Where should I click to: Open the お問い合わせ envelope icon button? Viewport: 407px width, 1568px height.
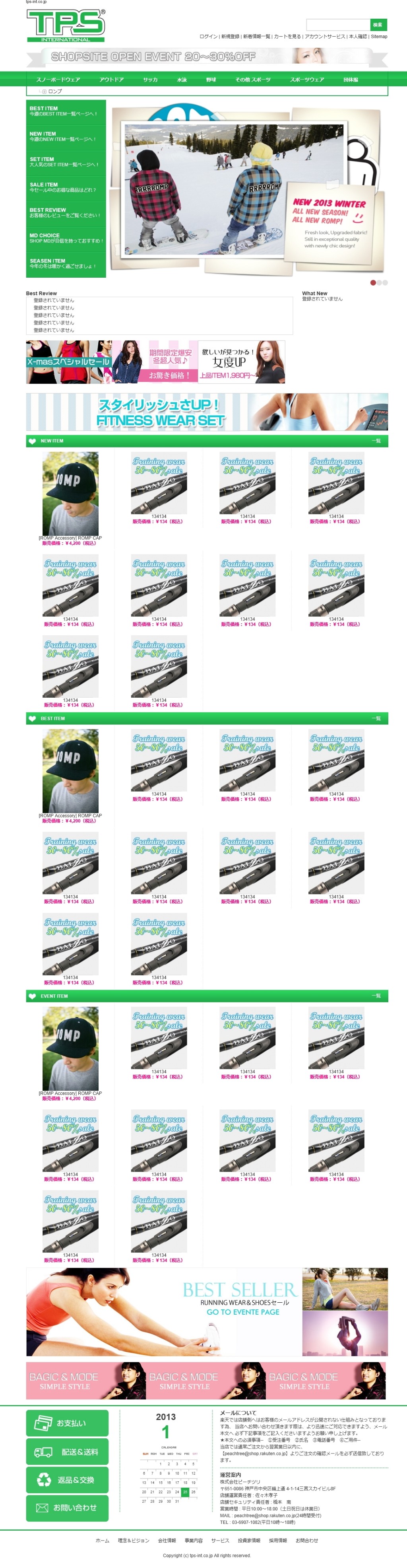pos(67,1507)
